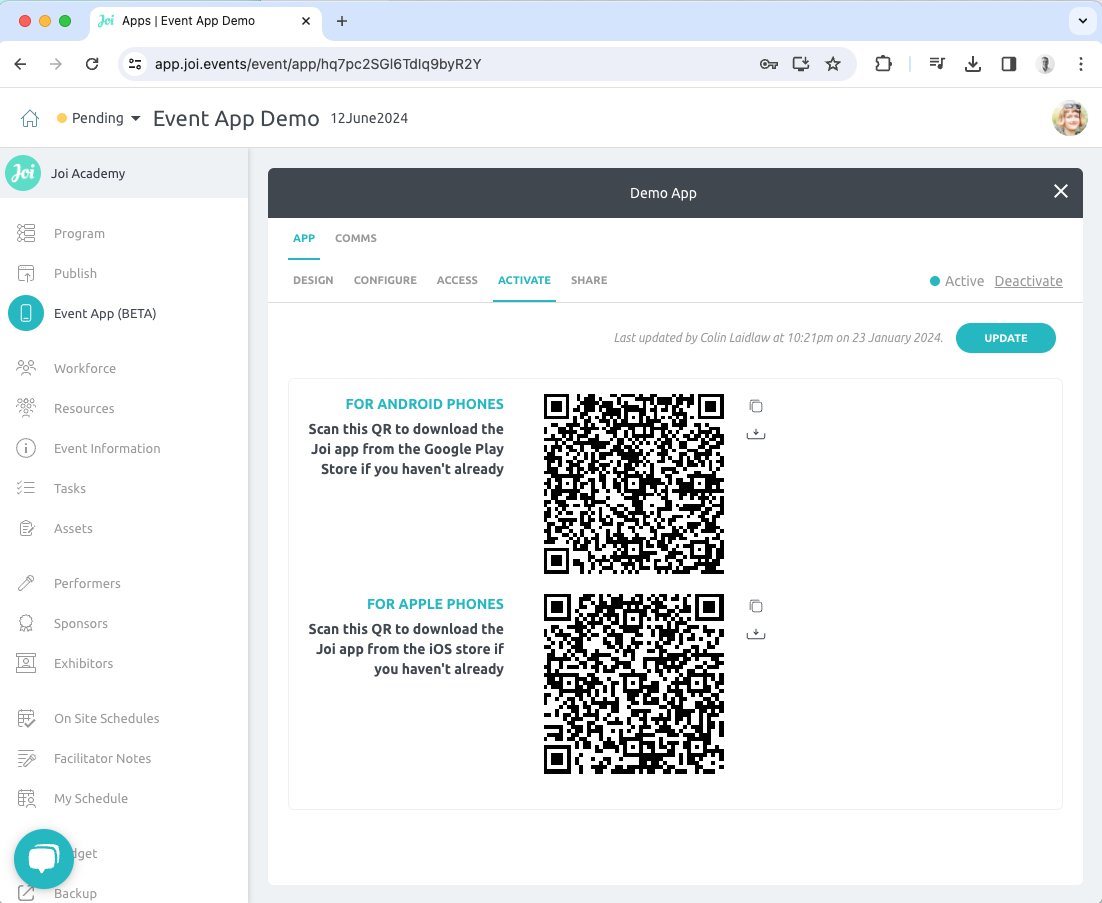Open the site information icon
This screenshot has width=1102, height=903.
click(x=135, y=64)
